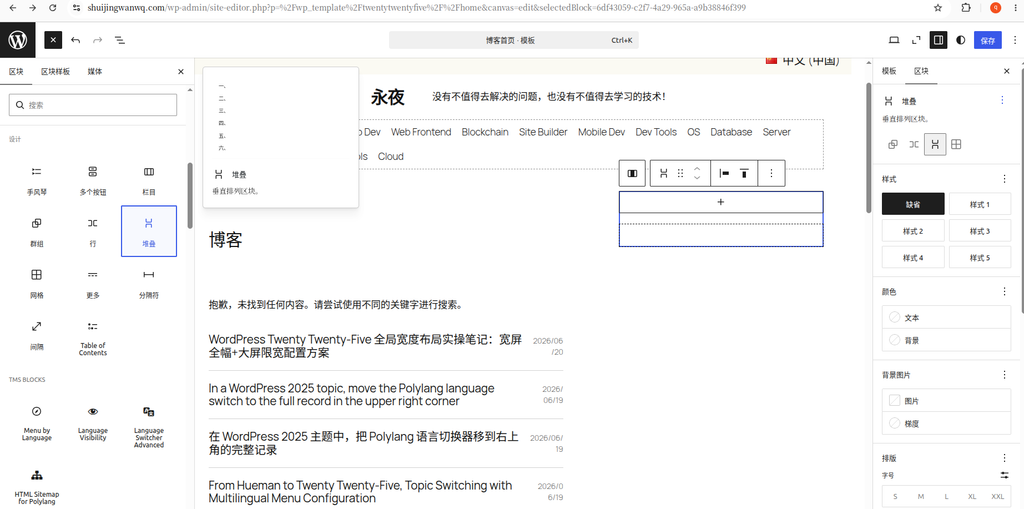The image size is (1024, 509).
Task: Click the block drag handle icon
Action: (x=680, y=173)
